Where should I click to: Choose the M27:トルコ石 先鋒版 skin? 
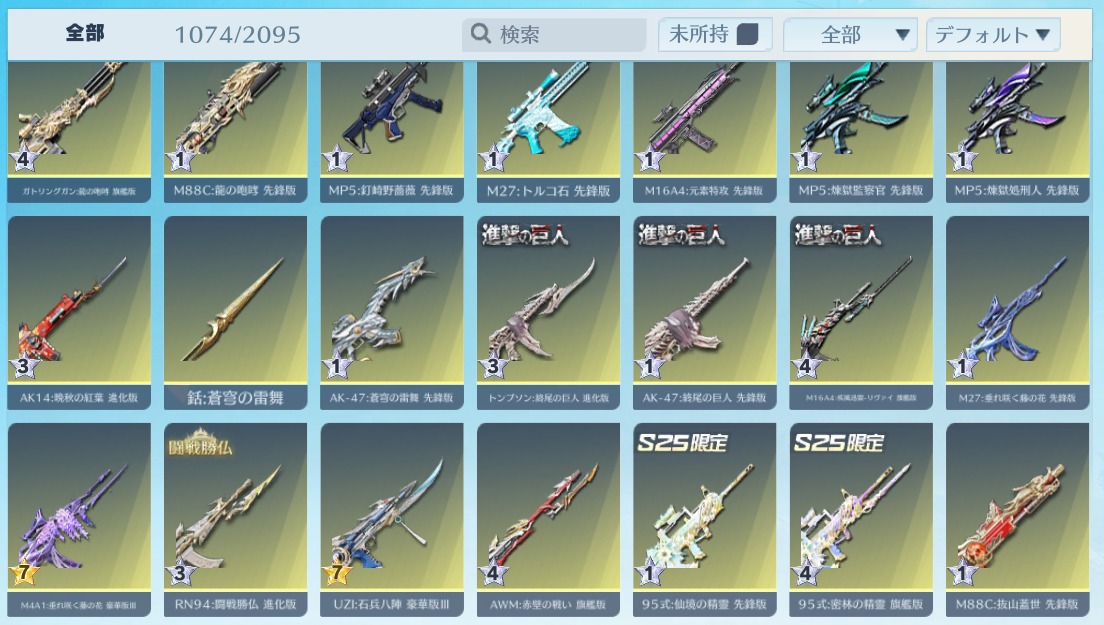pyautogui.click(x=548, y=132)
